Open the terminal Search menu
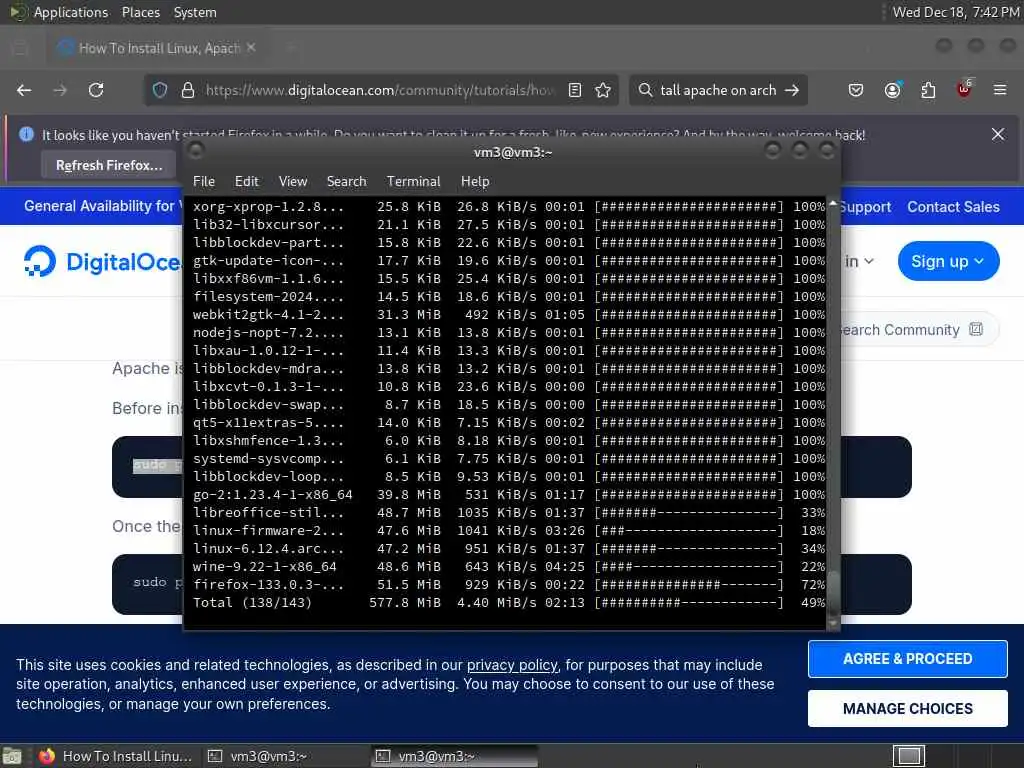This screenshot has height=768, width=1024. [x=346, y=182]
